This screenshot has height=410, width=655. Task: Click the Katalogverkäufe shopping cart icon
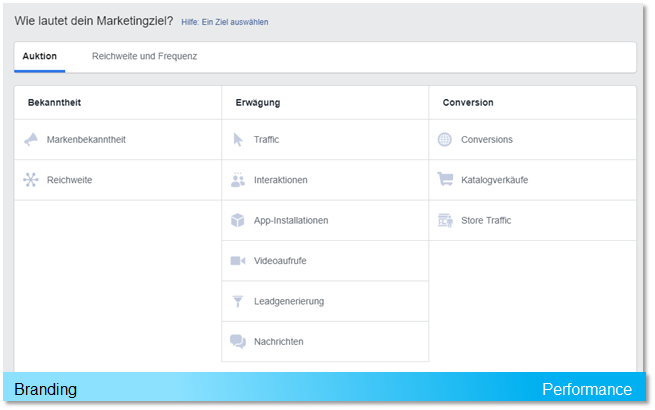tap(445, 179)
